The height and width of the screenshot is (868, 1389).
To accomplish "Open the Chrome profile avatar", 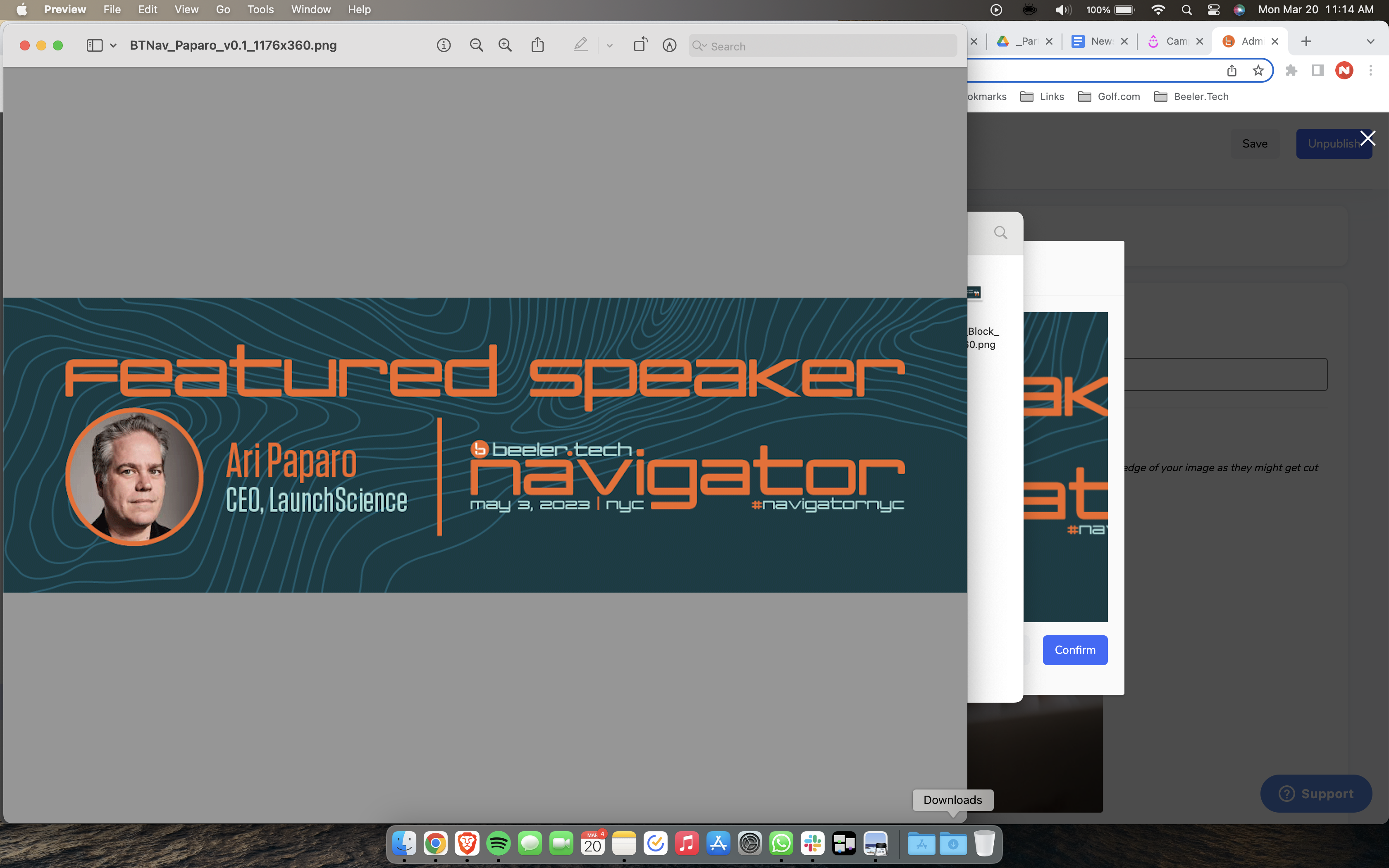I will click(x=1344, y=70).
